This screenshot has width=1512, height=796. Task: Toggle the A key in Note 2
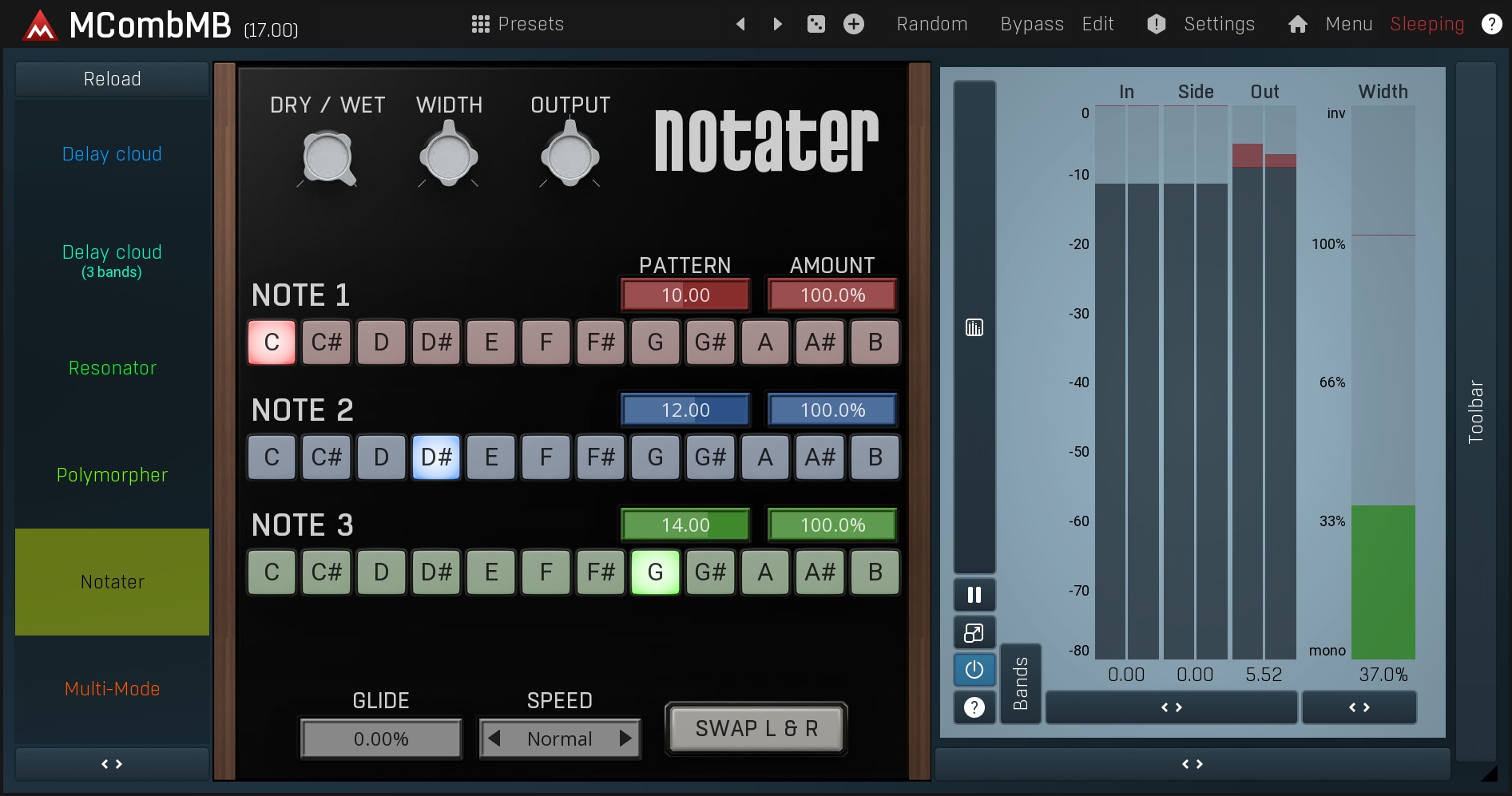pyautogui.click(x=765, y=457)
